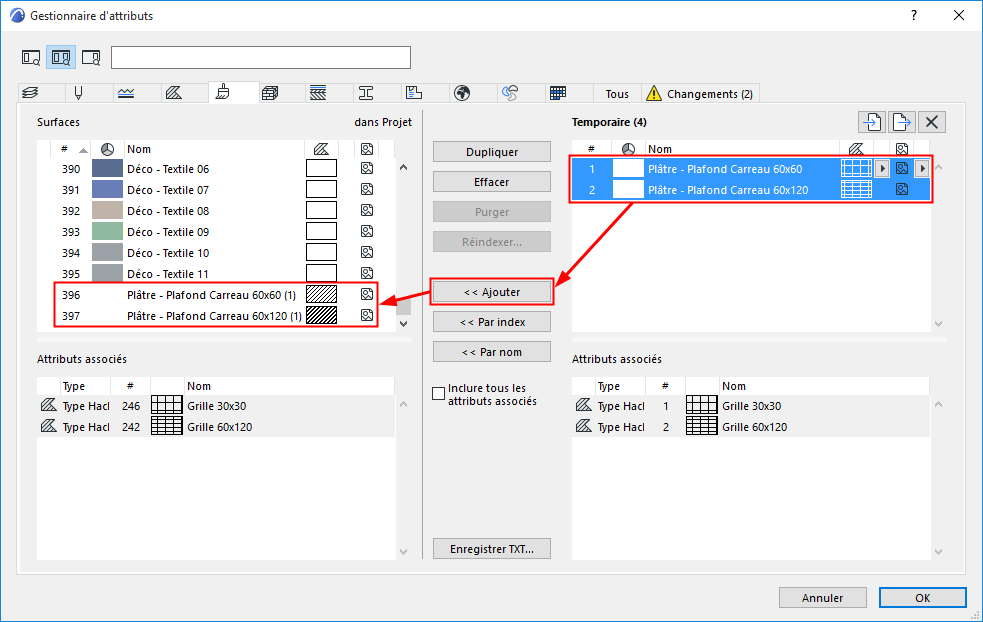
Task: Click the export attributes file icon
Action: tap(902, 122)
